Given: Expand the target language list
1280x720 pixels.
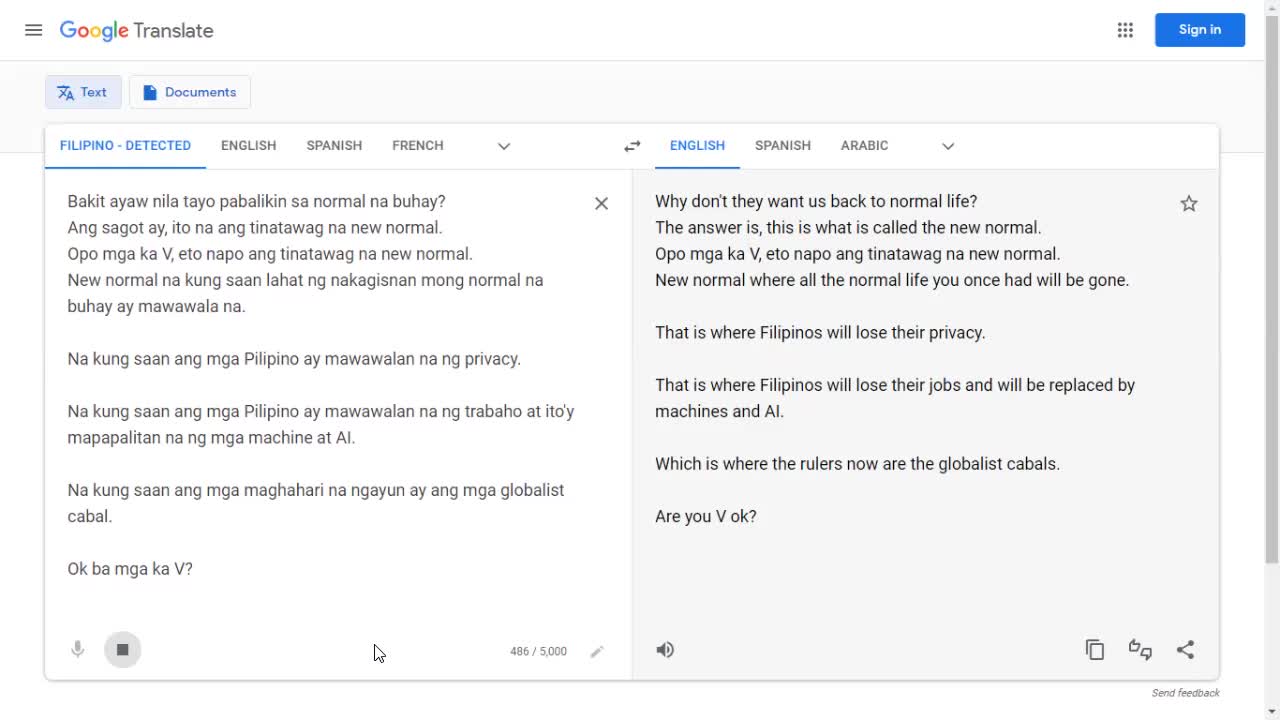Looking at the screenshot, I should [x=948, y=146].
